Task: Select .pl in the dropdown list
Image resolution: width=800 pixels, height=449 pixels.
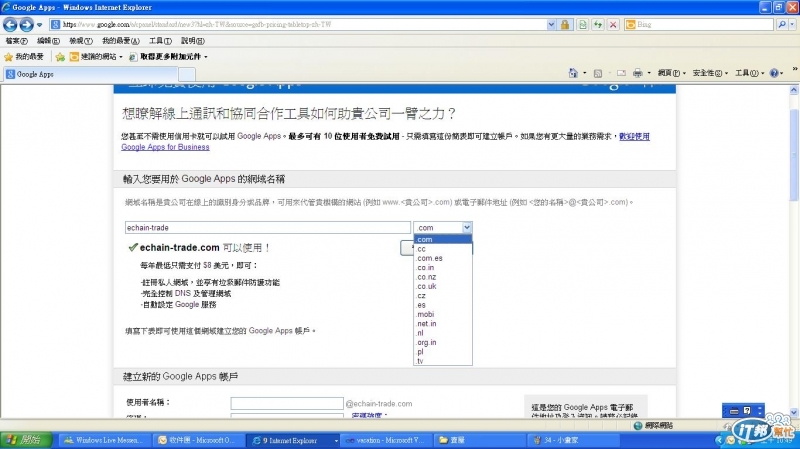Action: coord(443,352)
